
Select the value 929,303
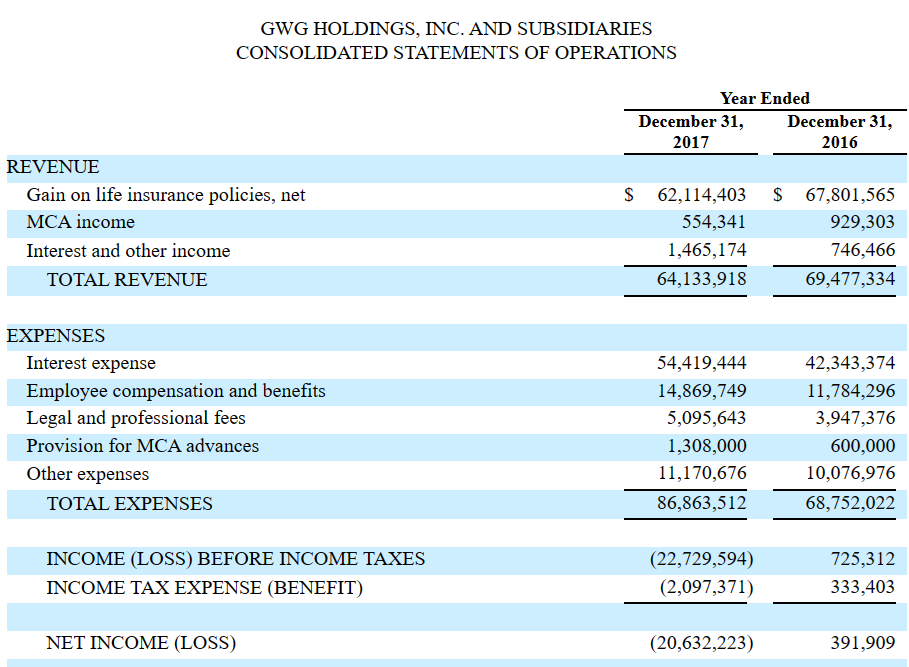[x=863, y=222]
